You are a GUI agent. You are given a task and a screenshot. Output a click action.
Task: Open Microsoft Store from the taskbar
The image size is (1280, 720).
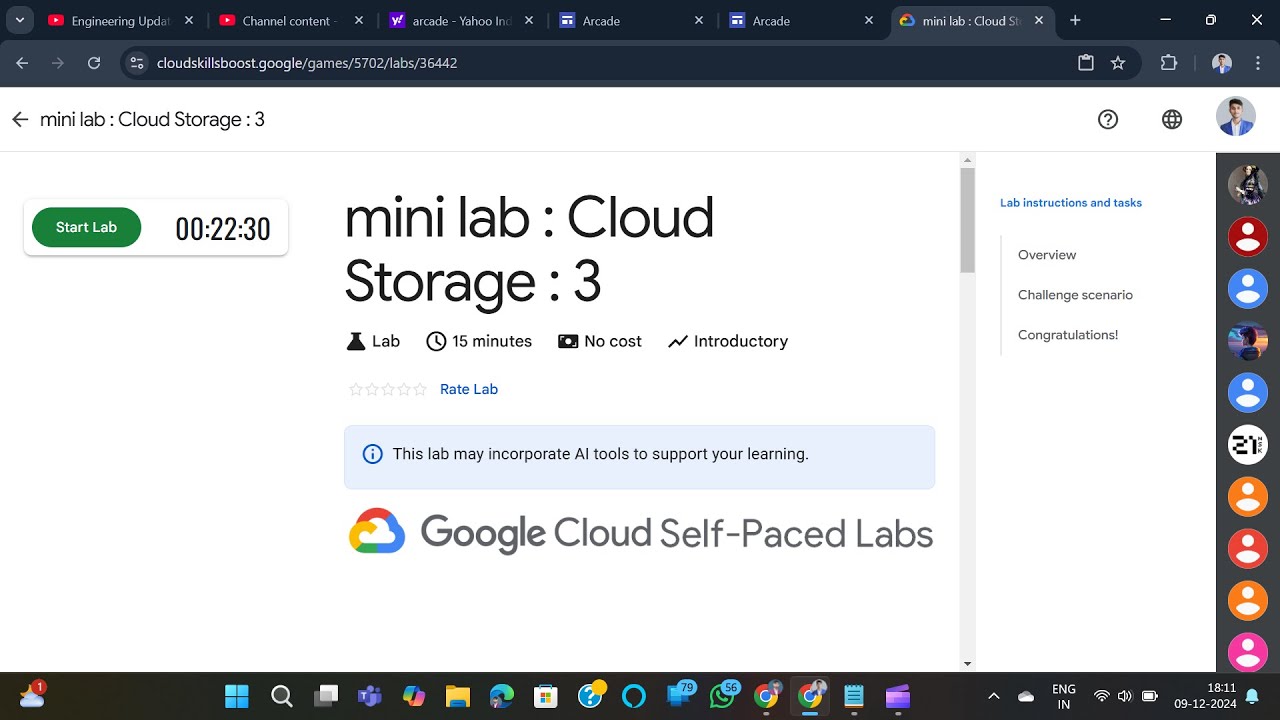(x=546, y=696)
